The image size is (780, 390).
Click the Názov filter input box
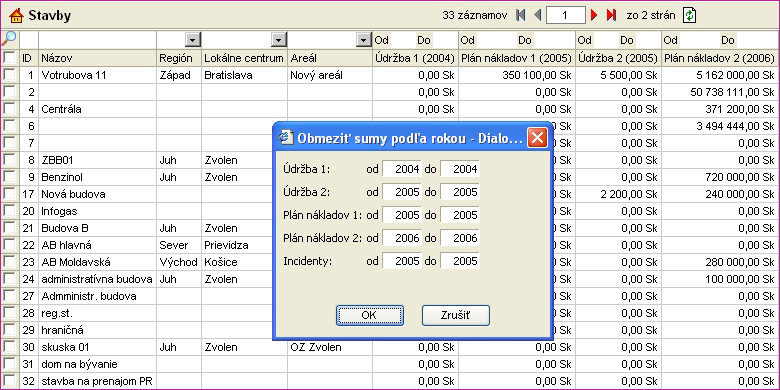click(x=98, y=40)
